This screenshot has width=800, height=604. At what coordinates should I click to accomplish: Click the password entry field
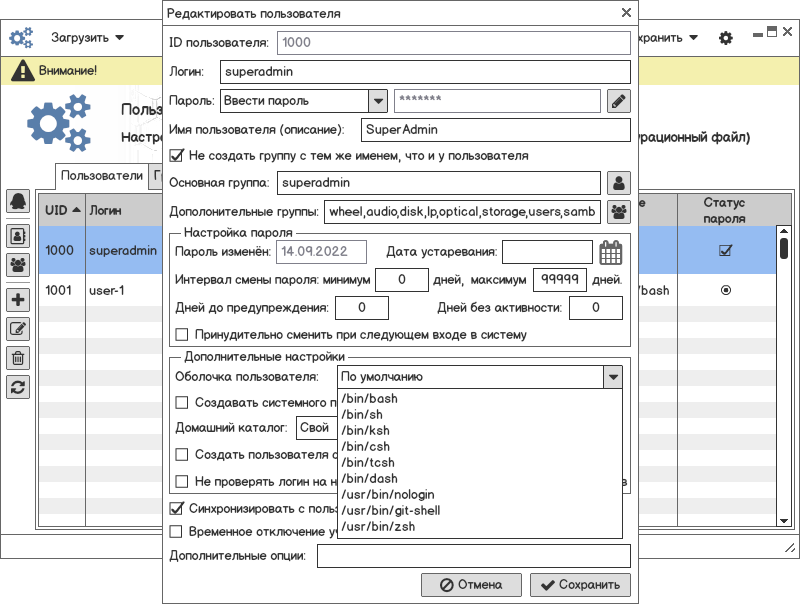(x=497, y=101)
